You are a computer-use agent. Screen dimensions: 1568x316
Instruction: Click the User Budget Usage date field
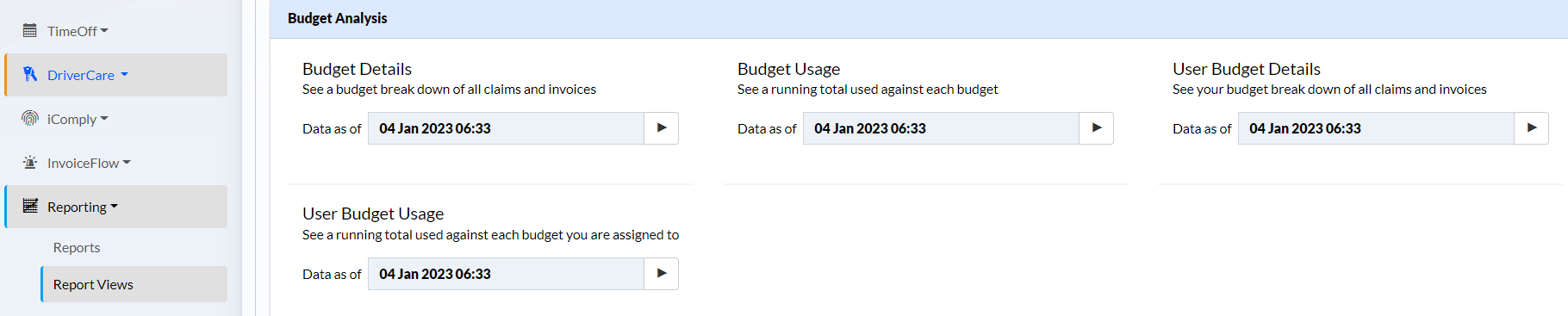tap(507, 274)
